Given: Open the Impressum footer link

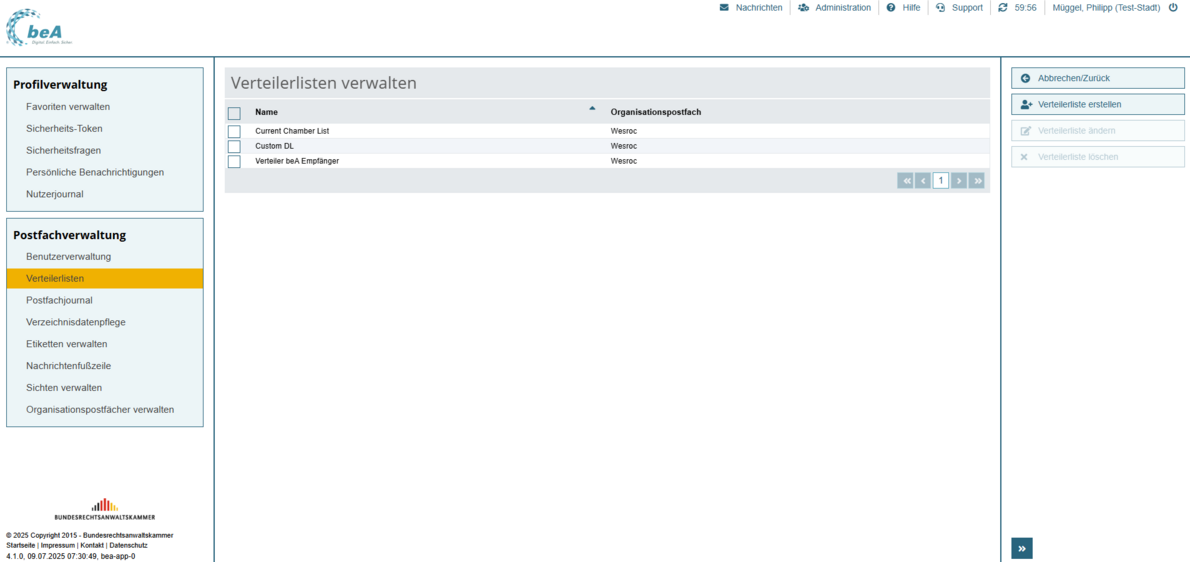Looking at the screenshot, I should point(58,545).
